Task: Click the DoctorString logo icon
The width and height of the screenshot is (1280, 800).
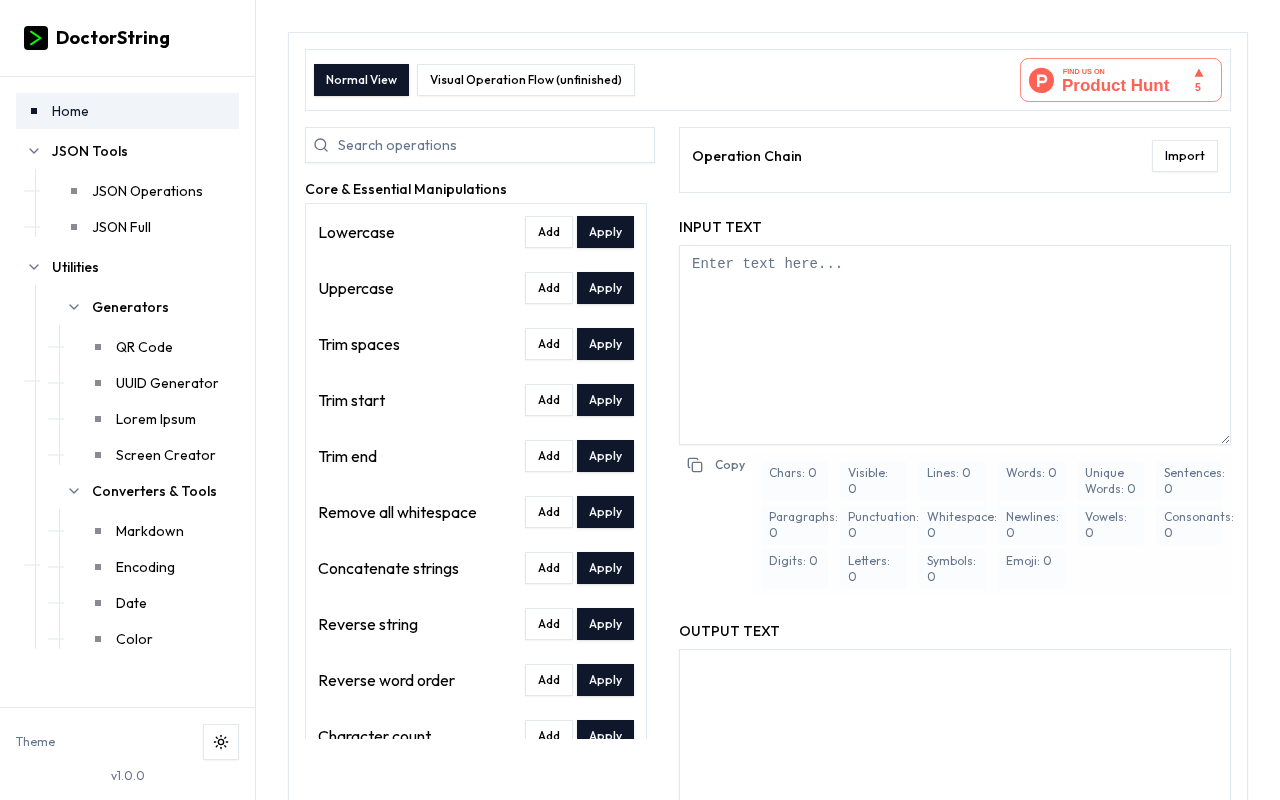Action: point(36,38)
